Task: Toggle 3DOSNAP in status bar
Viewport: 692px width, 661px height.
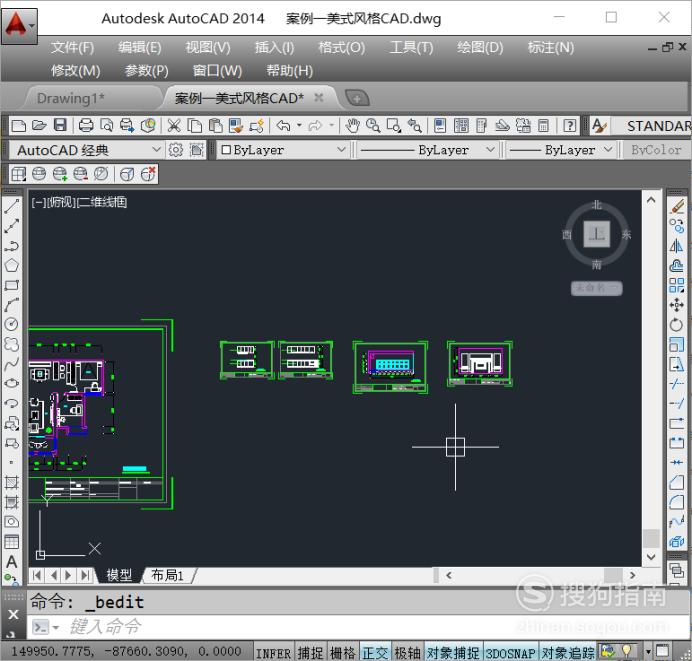Action: [x=511, y=653]
